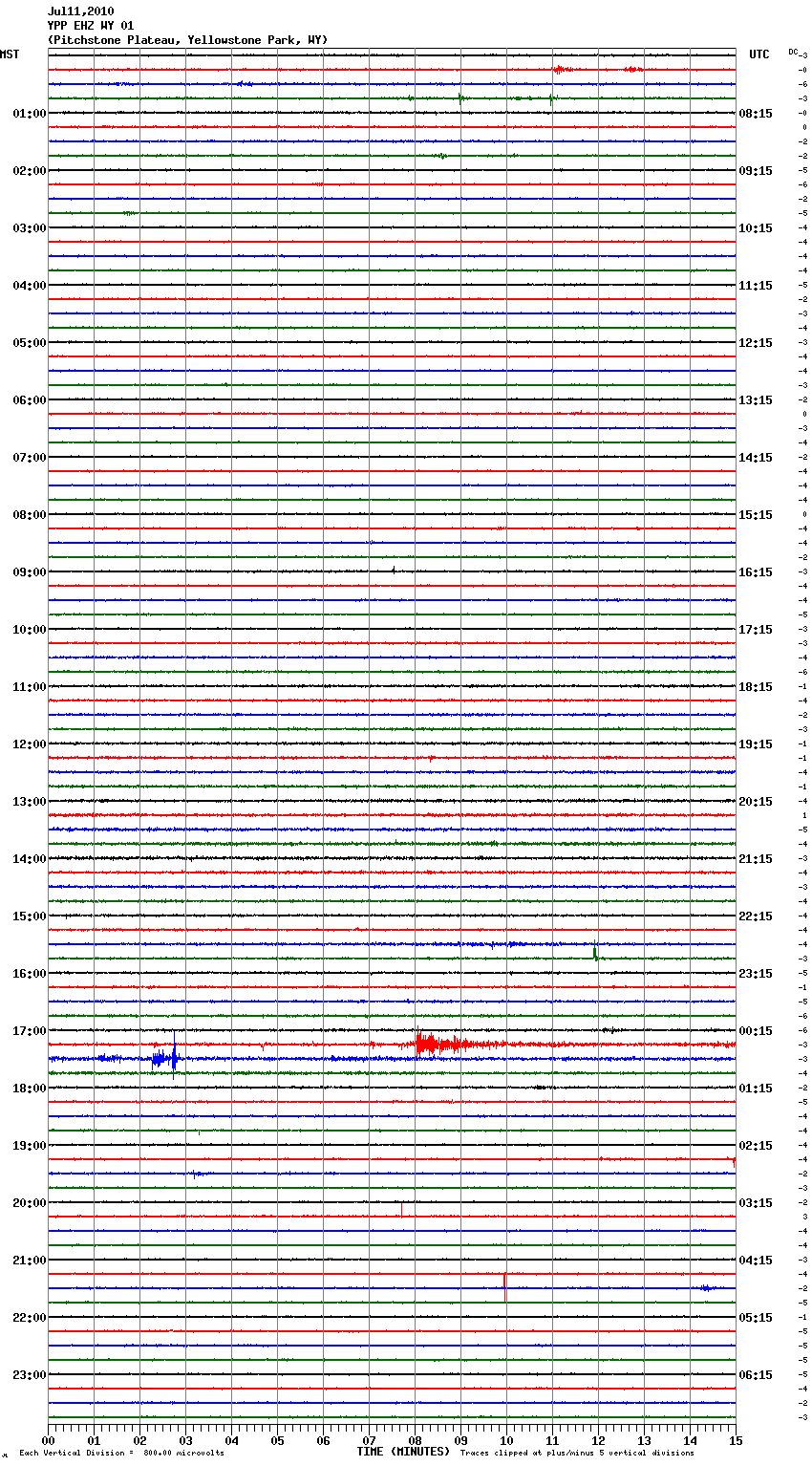The image size is (812, 1466).
Task: Click the blue blip near minute 14 after 21:00
Action: coord(706,1288)
